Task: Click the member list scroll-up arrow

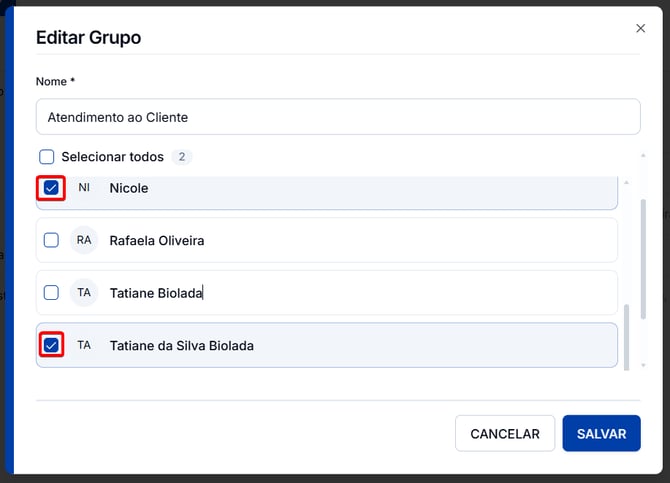Action: tap(626, 183)
